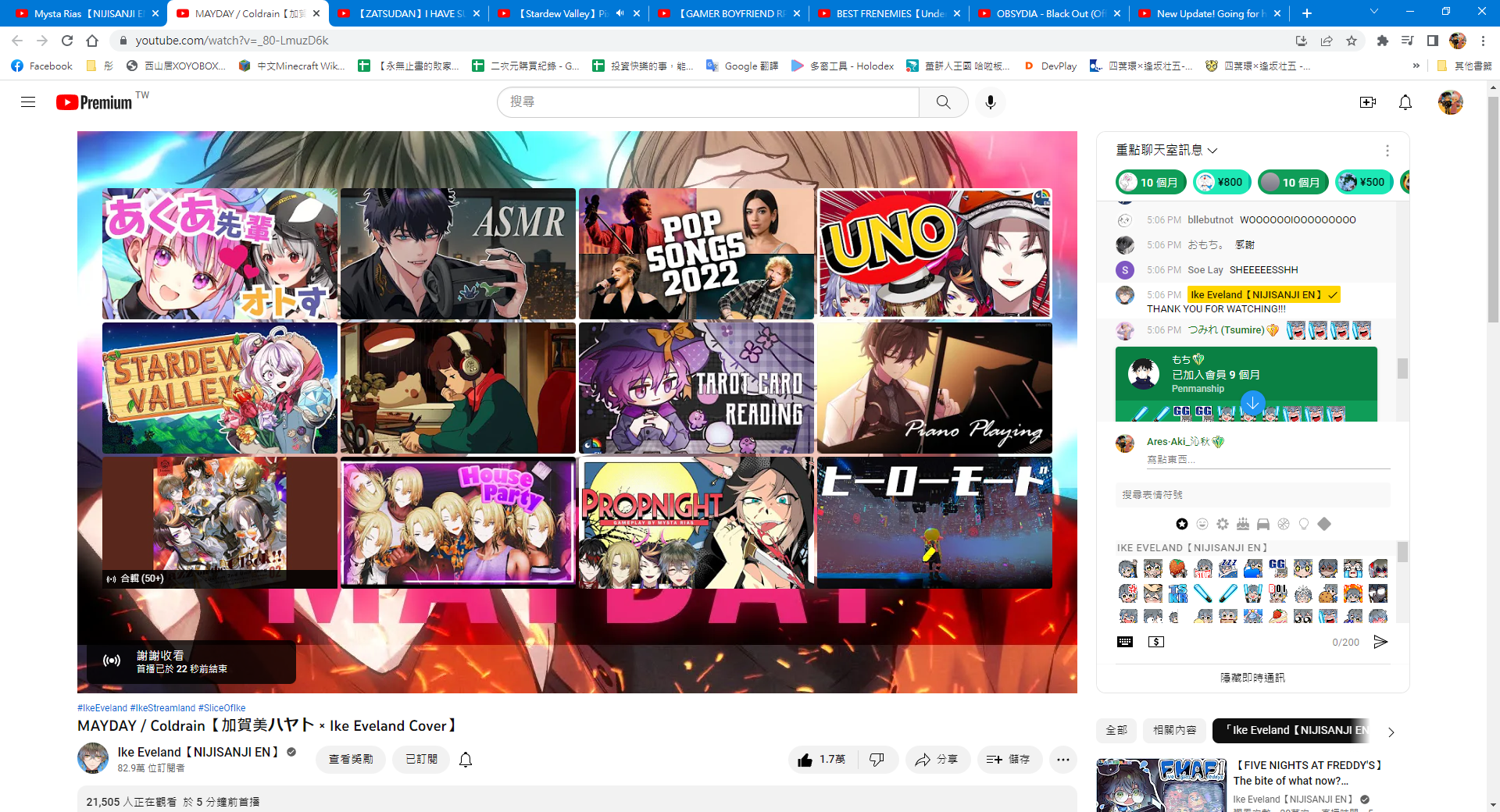The width and height of the screenshot is (1500, 812).
Task: Toggle the 已訂閱 subscribed button
Action: click(421, 759)
